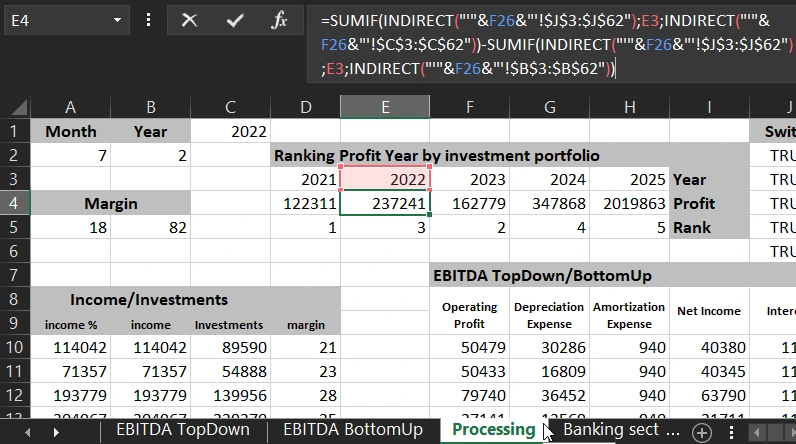Select column H header
Screen dimensions: 796x444
coord(629,107)
